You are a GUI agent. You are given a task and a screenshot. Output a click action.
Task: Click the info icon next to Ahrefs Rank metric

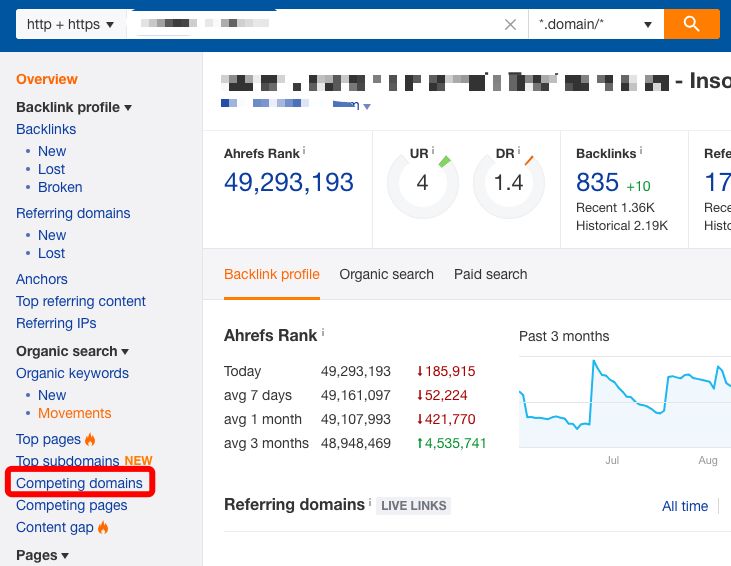tap(304, 150)
